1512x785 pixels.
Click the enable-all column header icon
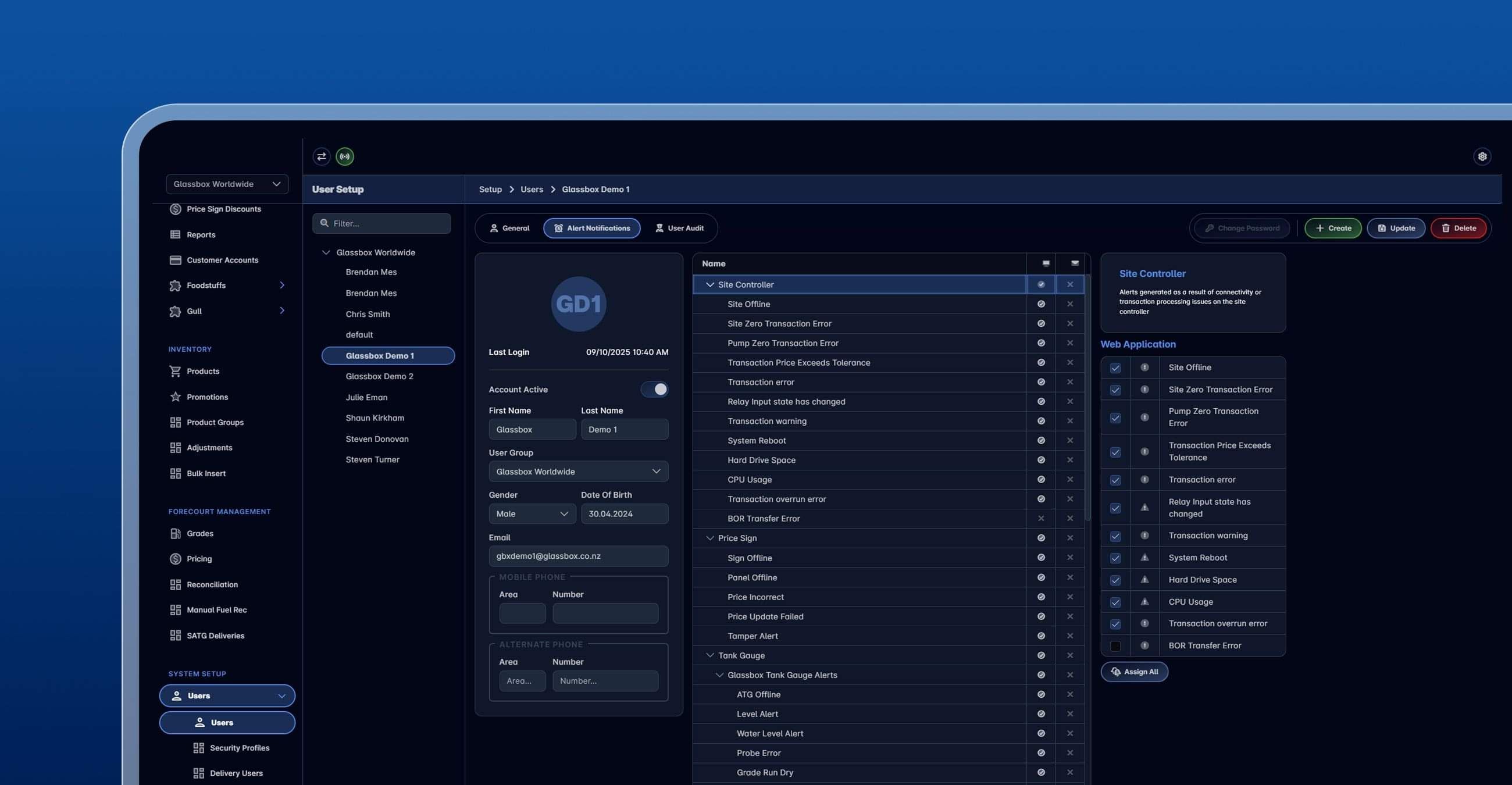pos(1046,263)
